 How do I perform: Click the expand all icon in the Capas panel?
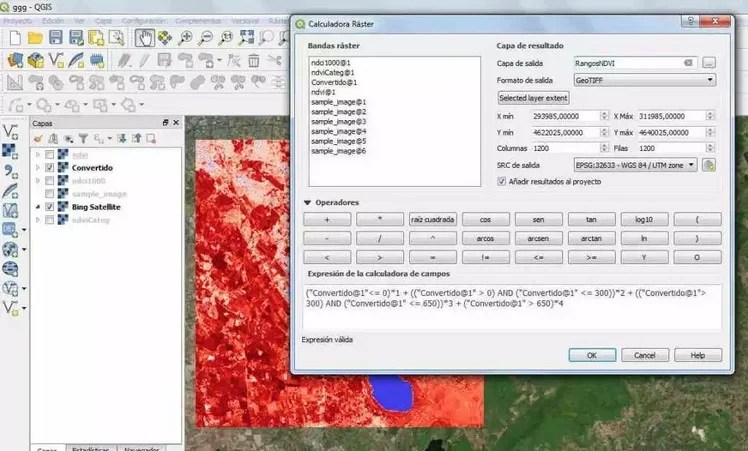pos(122,139)
